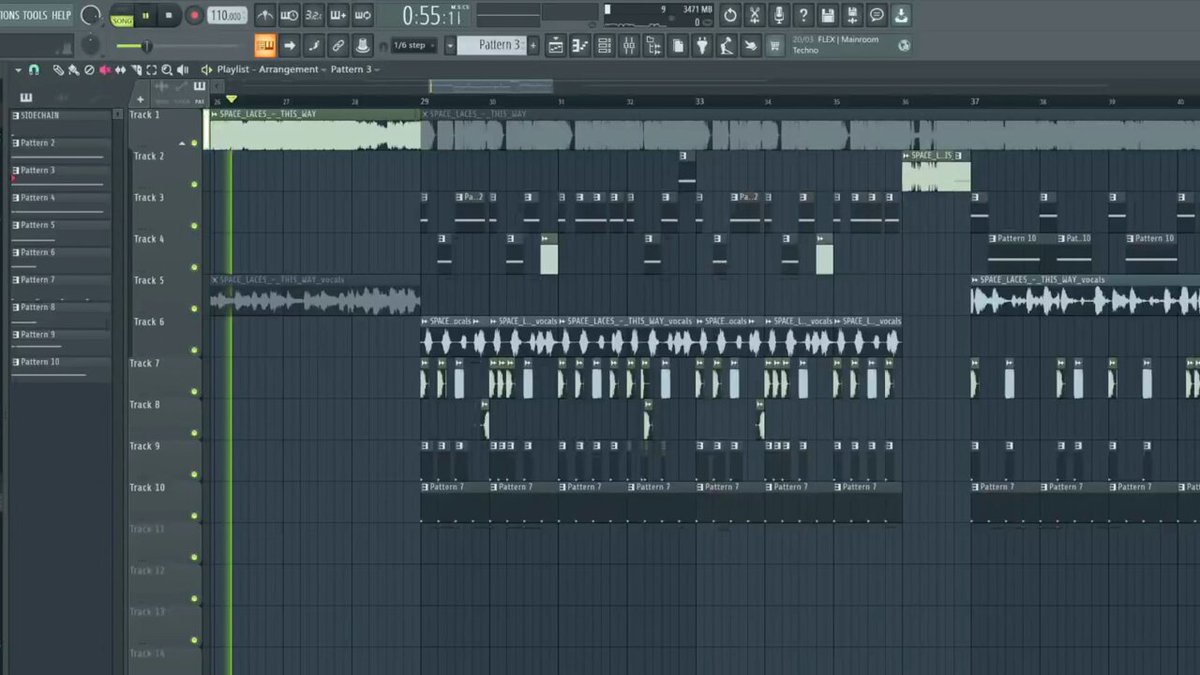Select Pattern 5 in pattern list

tap(60, 226)
